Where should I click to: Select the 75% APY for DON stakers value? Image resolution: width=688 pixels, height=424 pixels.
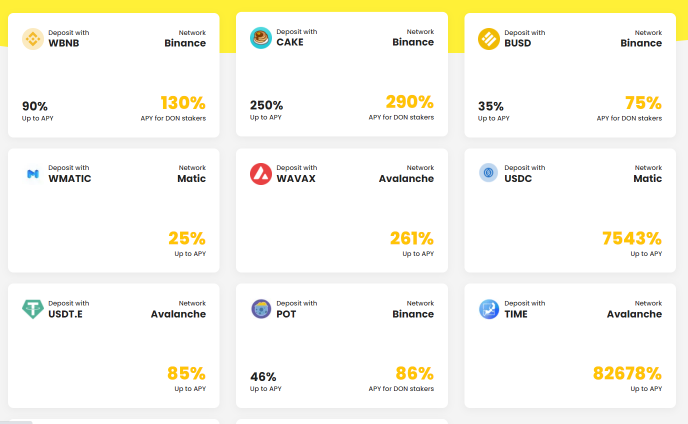[x=643, y=103]
